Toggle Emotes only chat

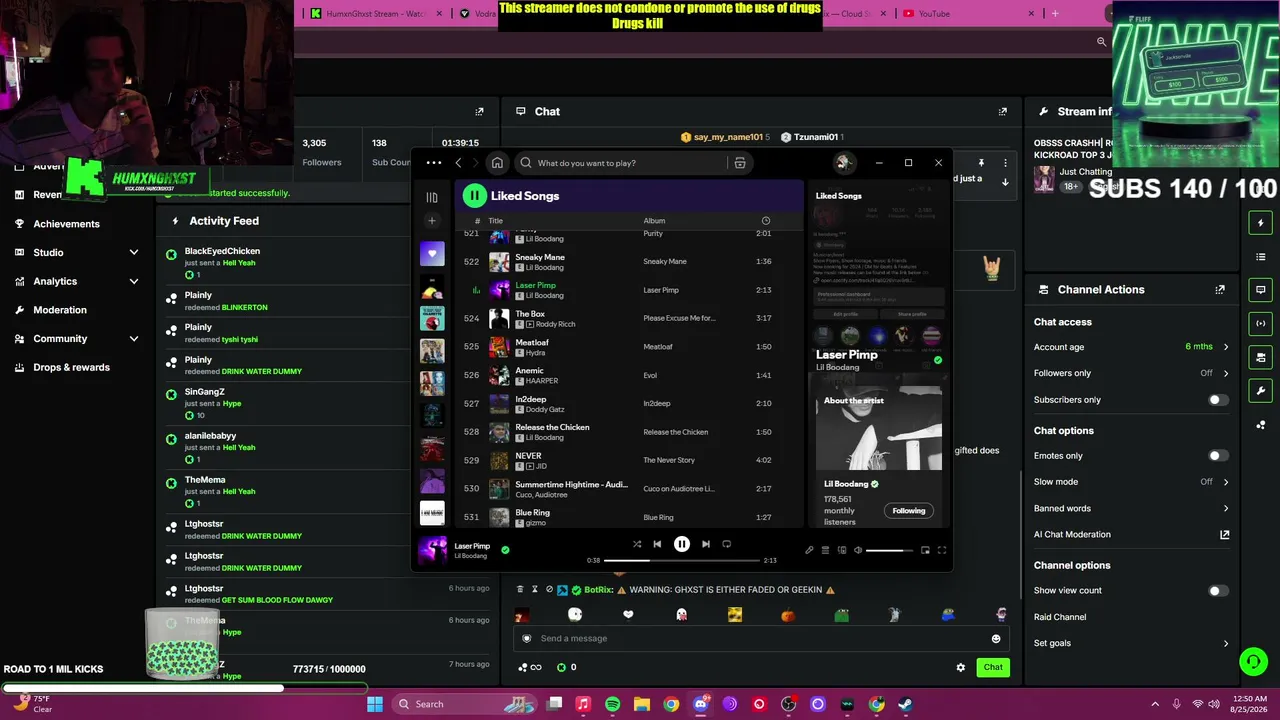[1217, 456]
